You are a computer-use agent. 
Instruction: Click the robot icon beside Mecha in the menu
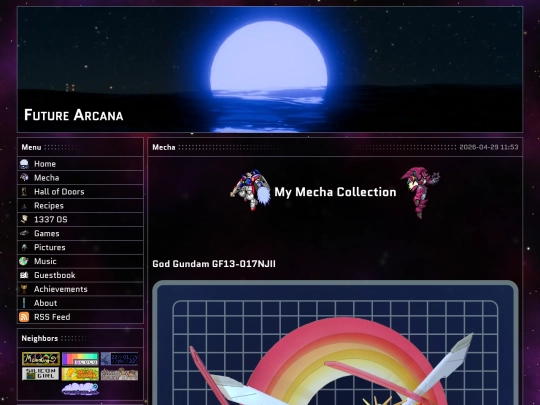pos(24,178)
